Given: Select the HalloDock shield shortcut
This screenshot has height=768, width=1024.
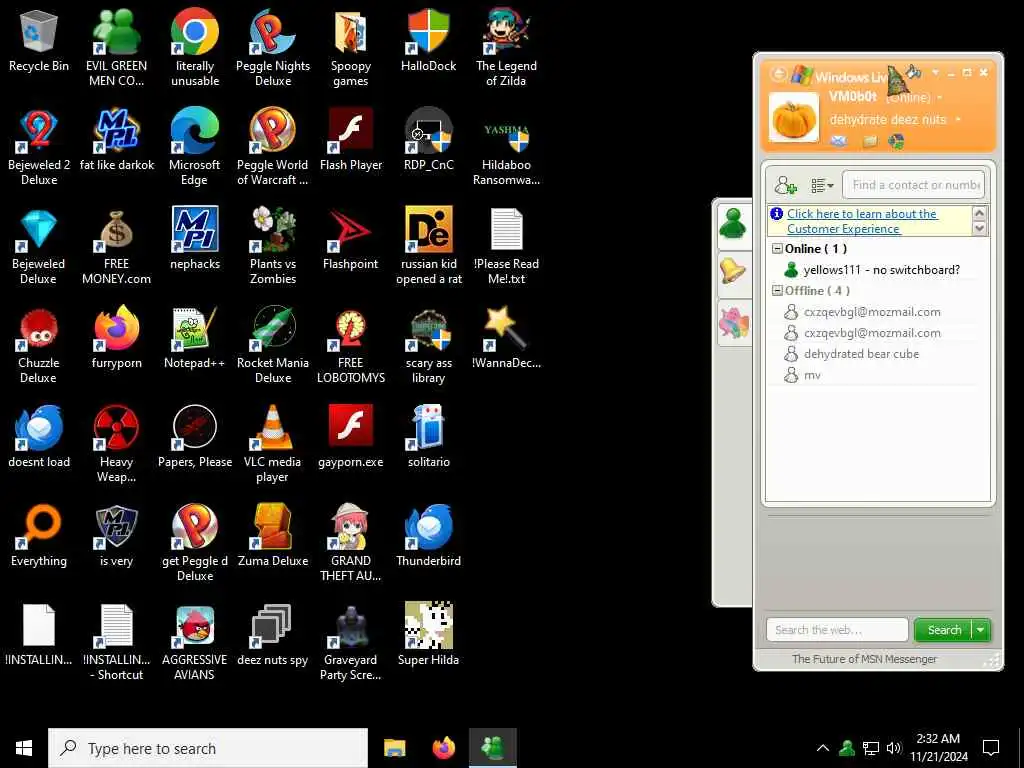Looking at the screenshot, I should 428,42.
